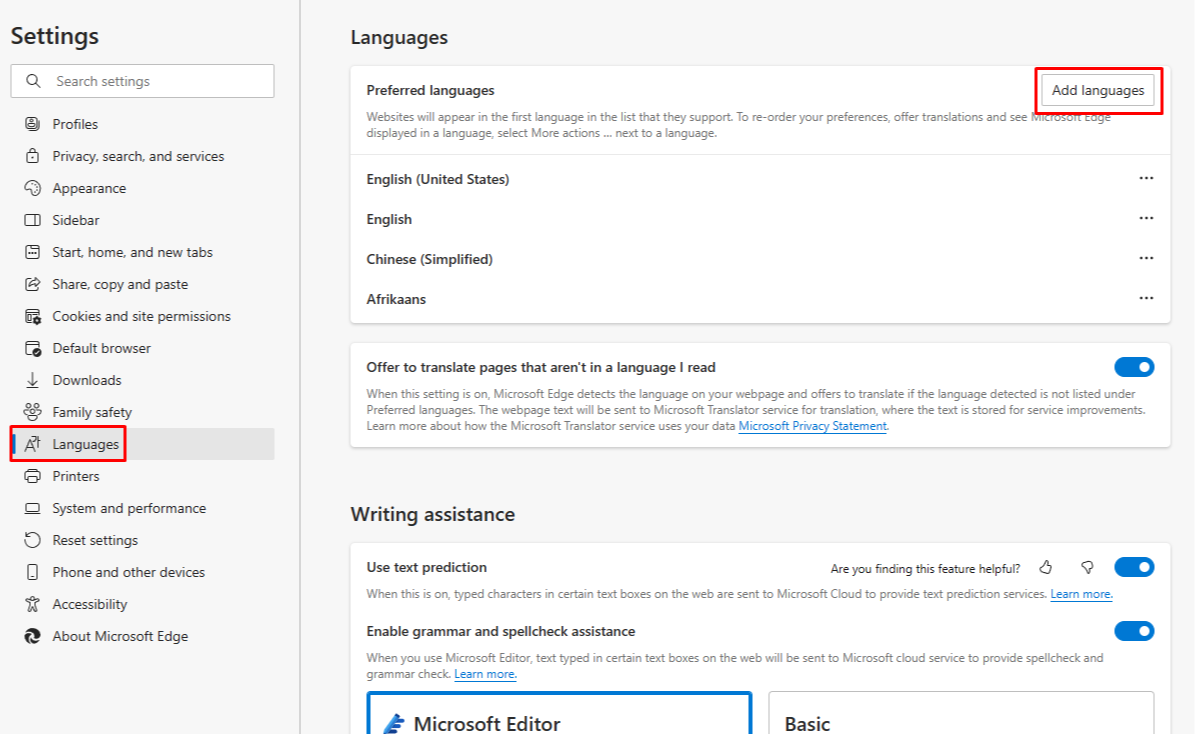The height and width of the screenshot is (734, 1195).
Task: Select the Basic spellcheck option card
Action: pos(961,713)
